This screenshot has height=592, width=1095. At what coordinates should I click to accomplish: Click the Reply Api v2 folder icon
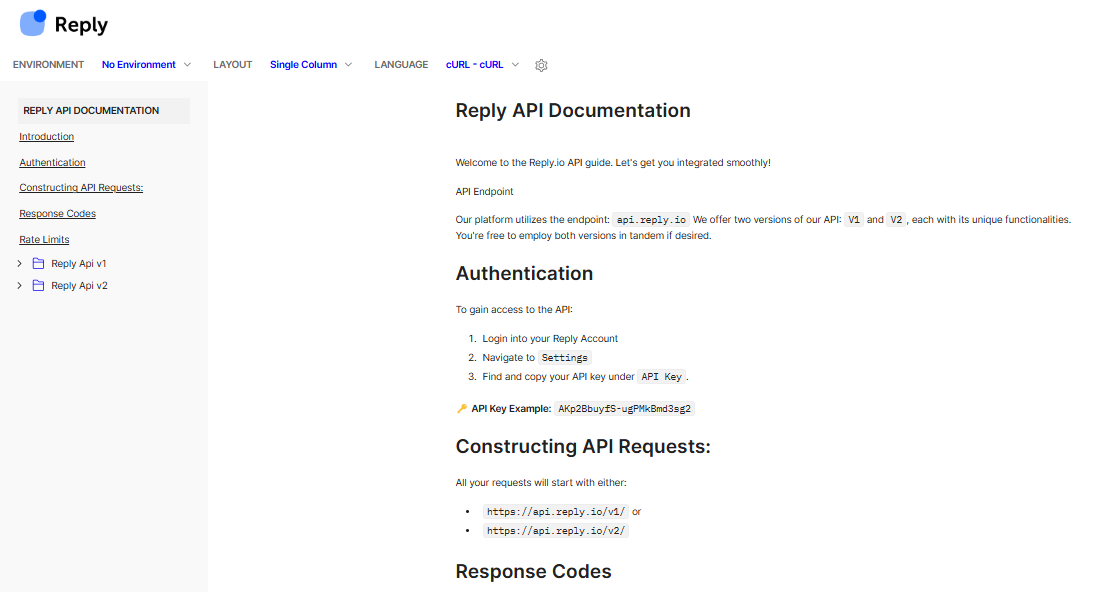point(38,286)
